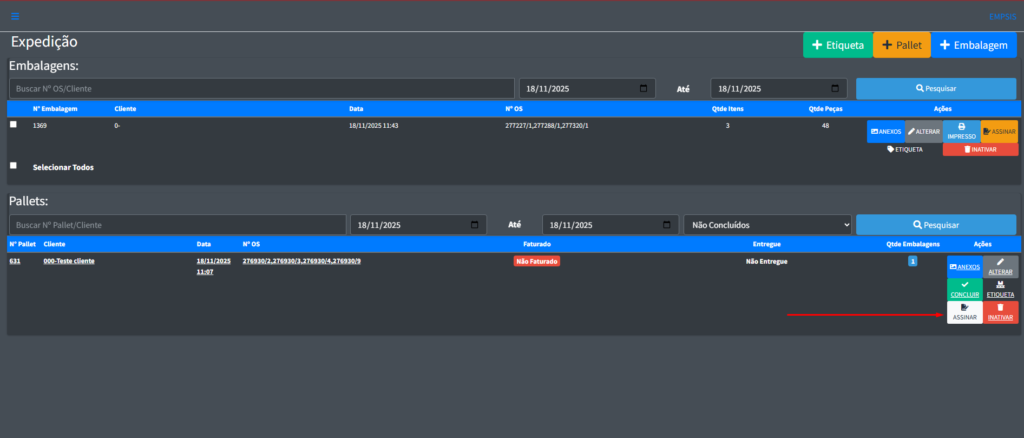Tick the checkbox for embalagem 1369
The image size is (1024, 438).
[13, 125]
